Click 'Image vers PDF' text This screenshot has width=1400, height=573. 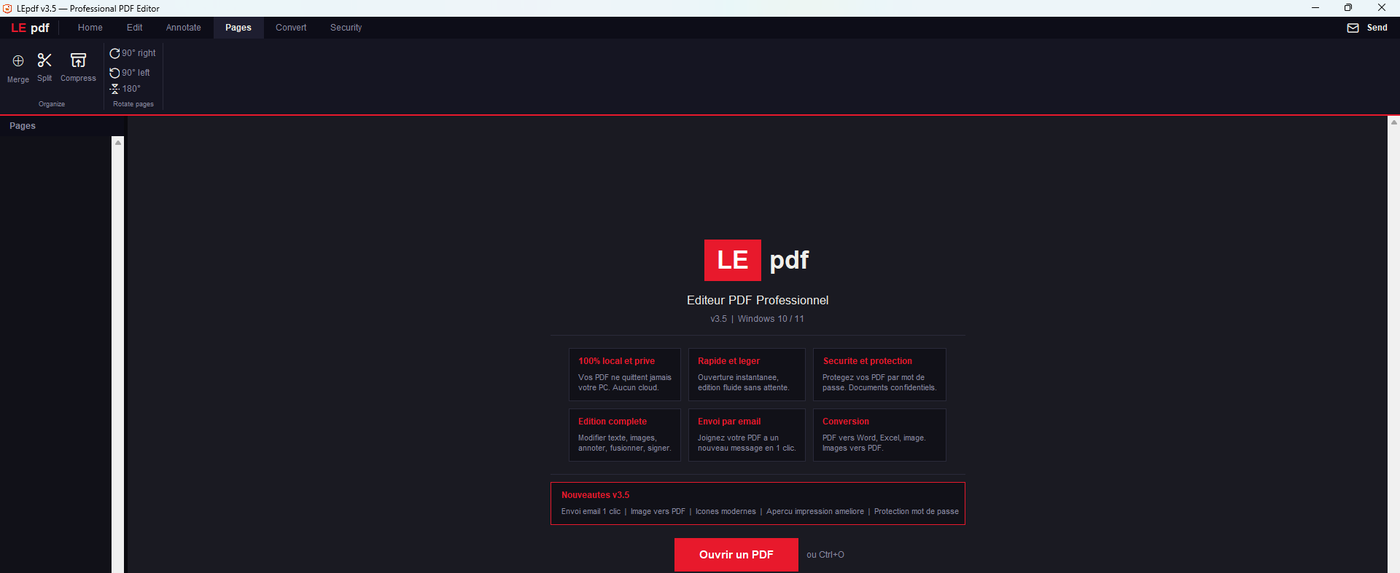(657, 511)
